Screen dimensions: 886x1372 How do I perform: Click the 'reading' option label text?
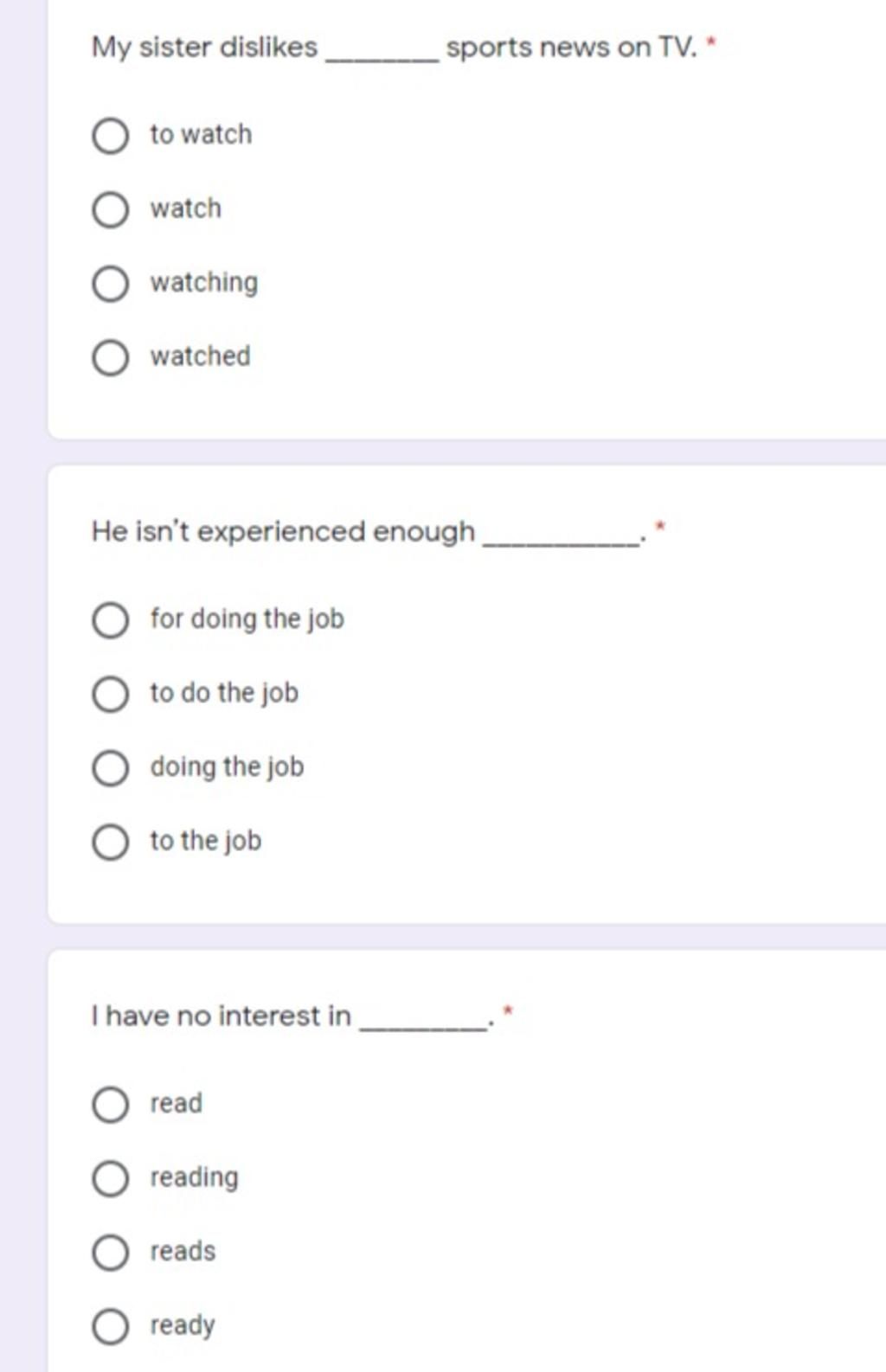coord(194,1178)
